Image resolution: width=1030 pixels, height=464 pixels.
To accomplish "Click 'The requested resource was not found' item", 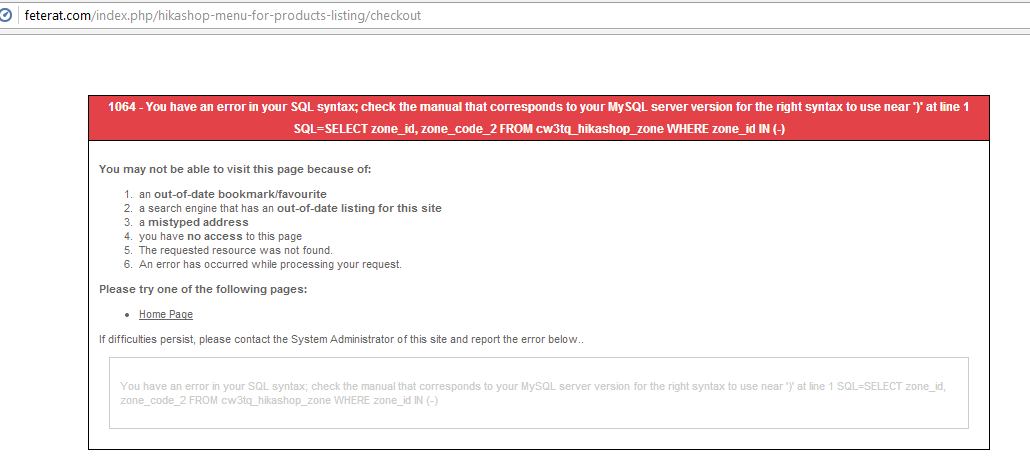I will (x=236, y=250).
